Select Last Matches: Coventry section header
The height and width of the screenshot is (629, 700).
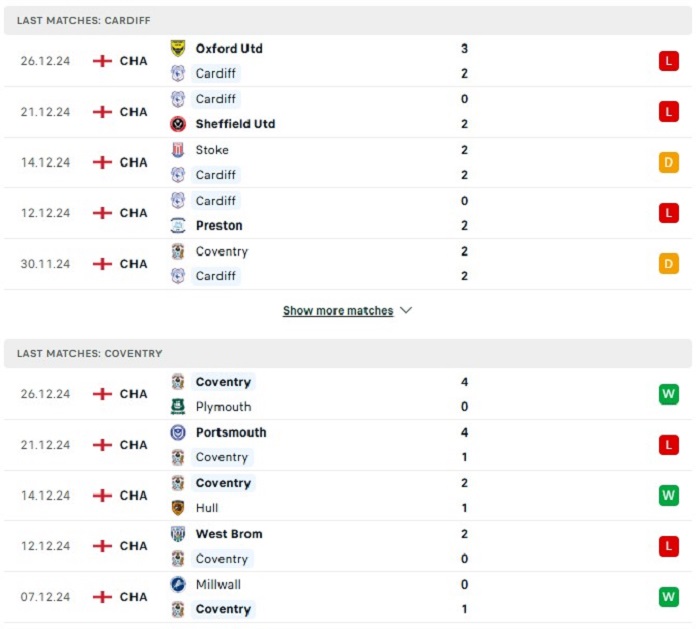[348, 353]
